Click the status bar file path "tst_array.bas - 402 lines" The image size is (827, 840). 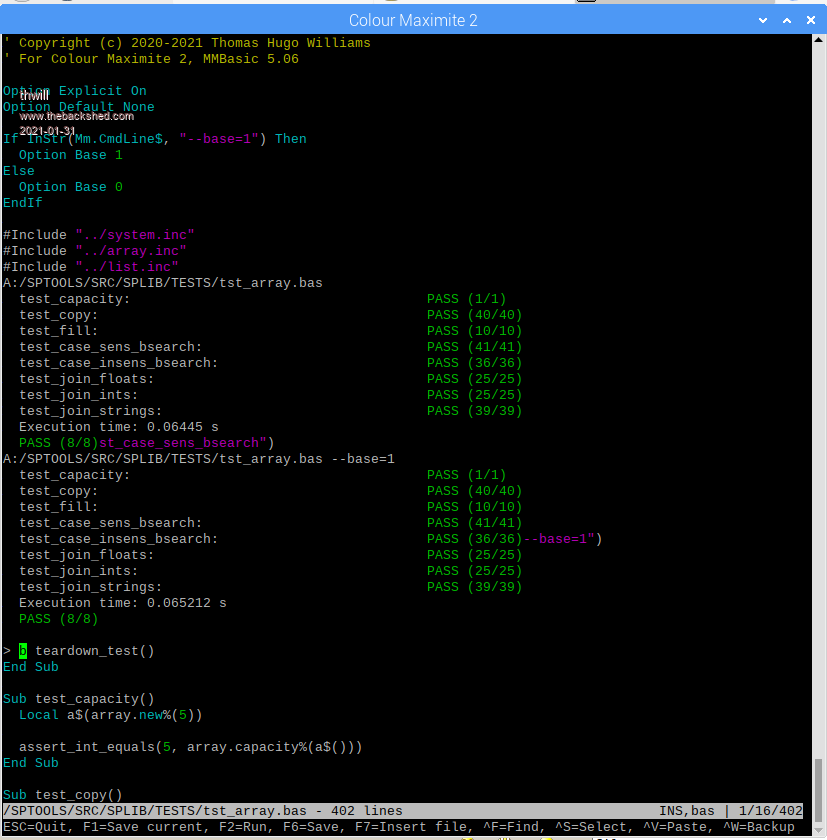[203, 811]
